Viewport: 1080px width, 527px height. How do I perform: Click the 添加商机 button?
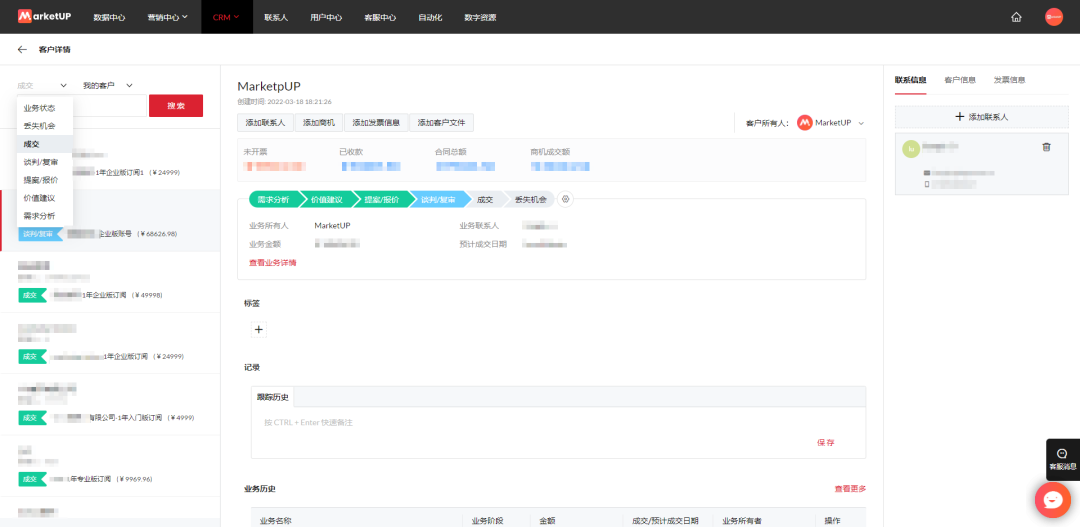(x=319, y=123)
